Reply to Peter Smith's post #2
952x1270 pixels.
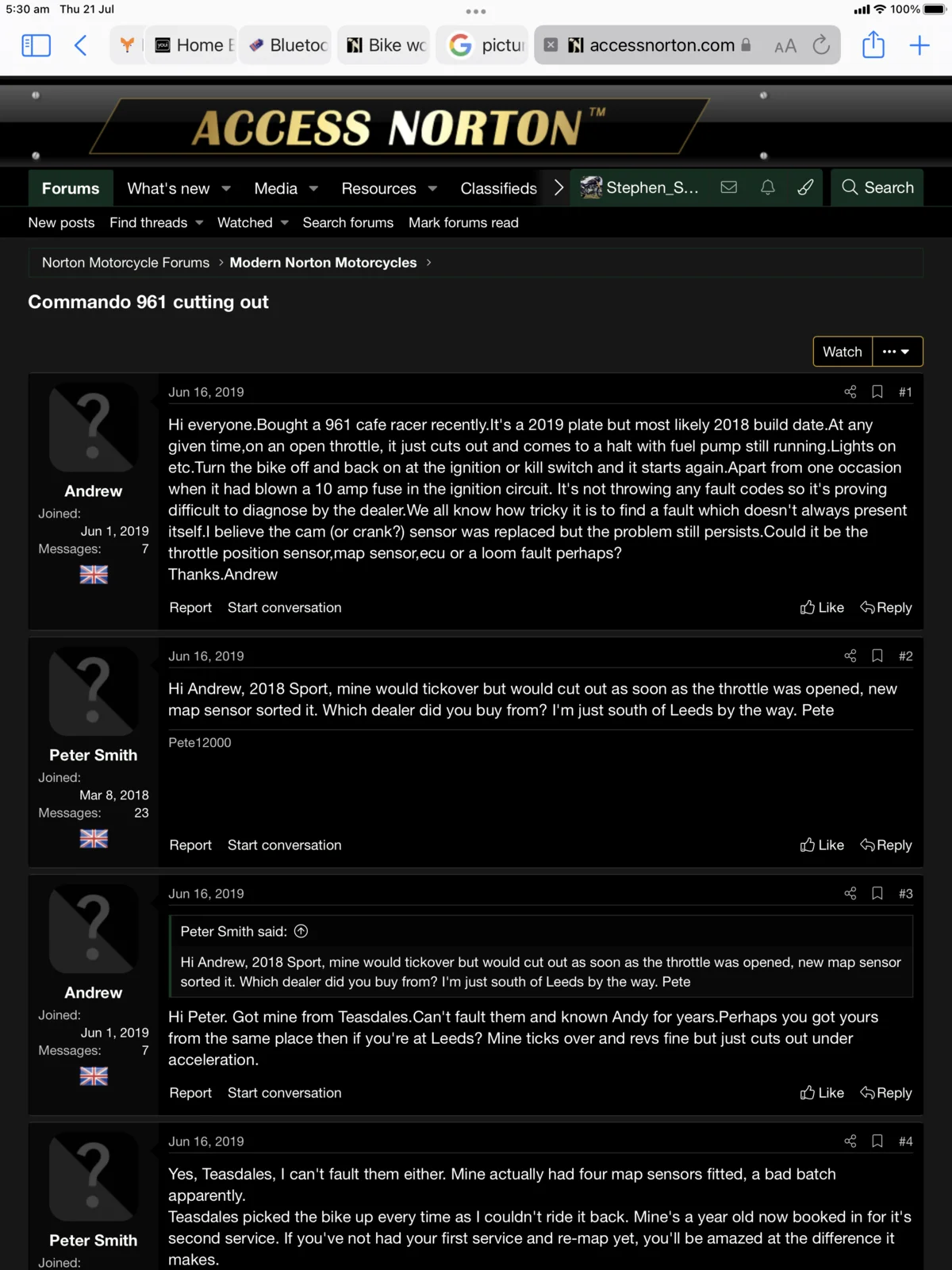pos(886,845)
